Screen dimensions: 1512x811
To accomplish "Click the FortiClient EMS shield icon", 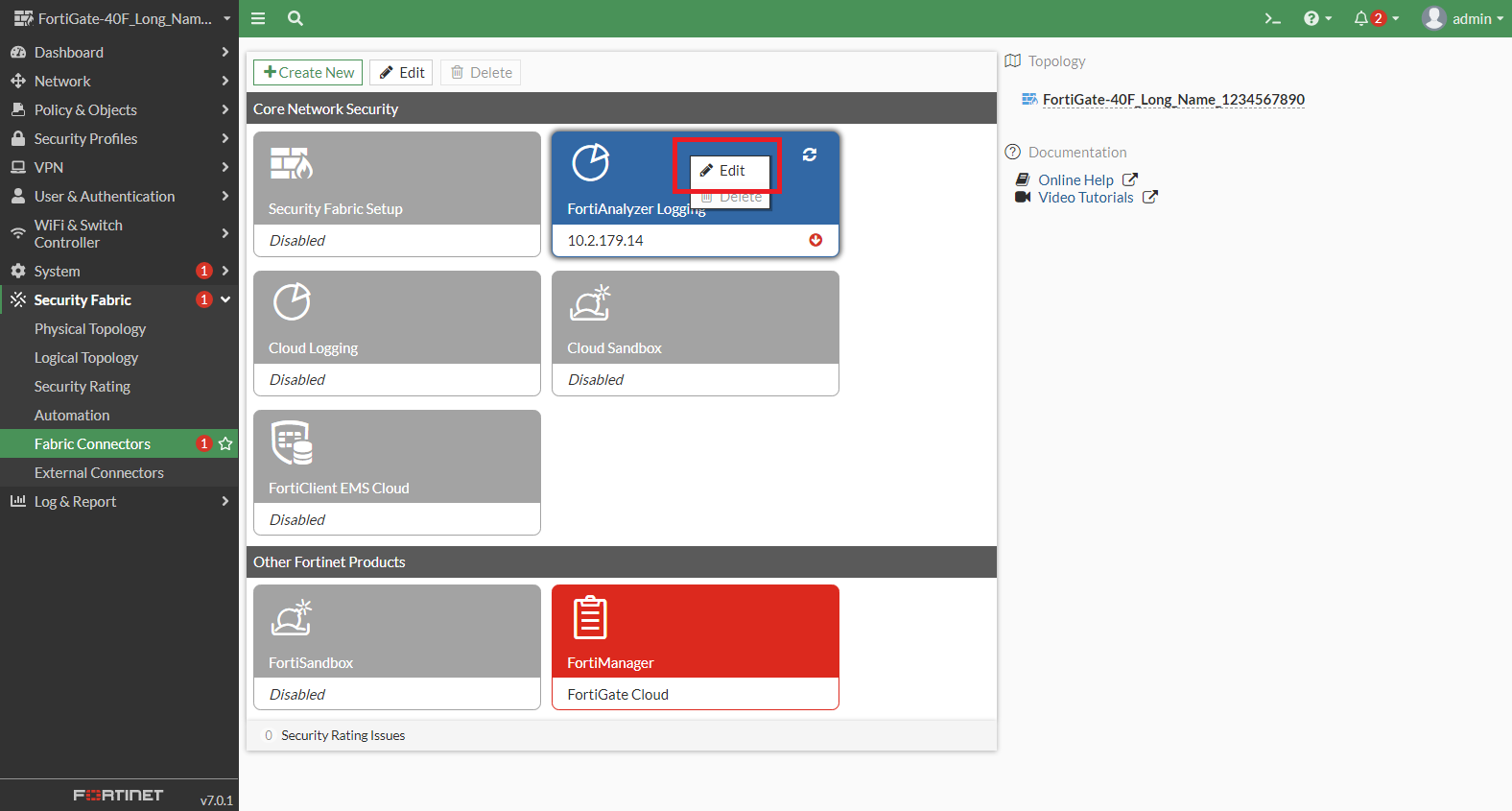I will coord(292,442).
